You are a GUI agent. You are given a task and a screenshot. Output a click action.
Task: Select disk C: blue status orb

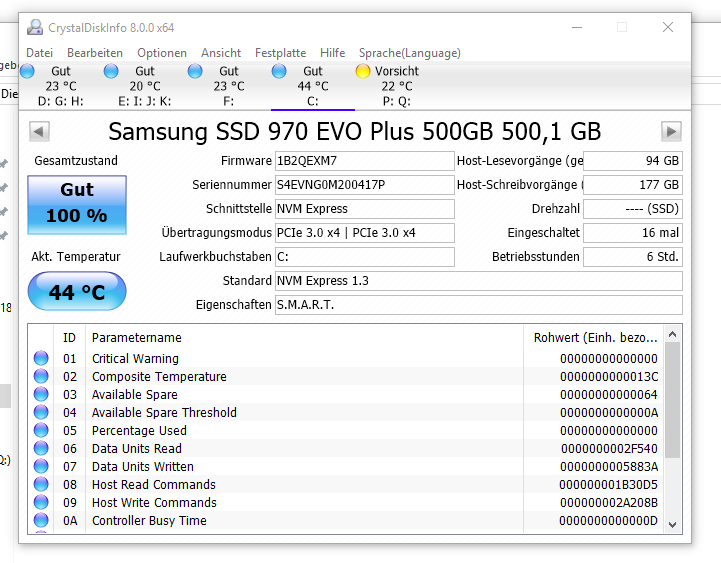click(279, 71)
